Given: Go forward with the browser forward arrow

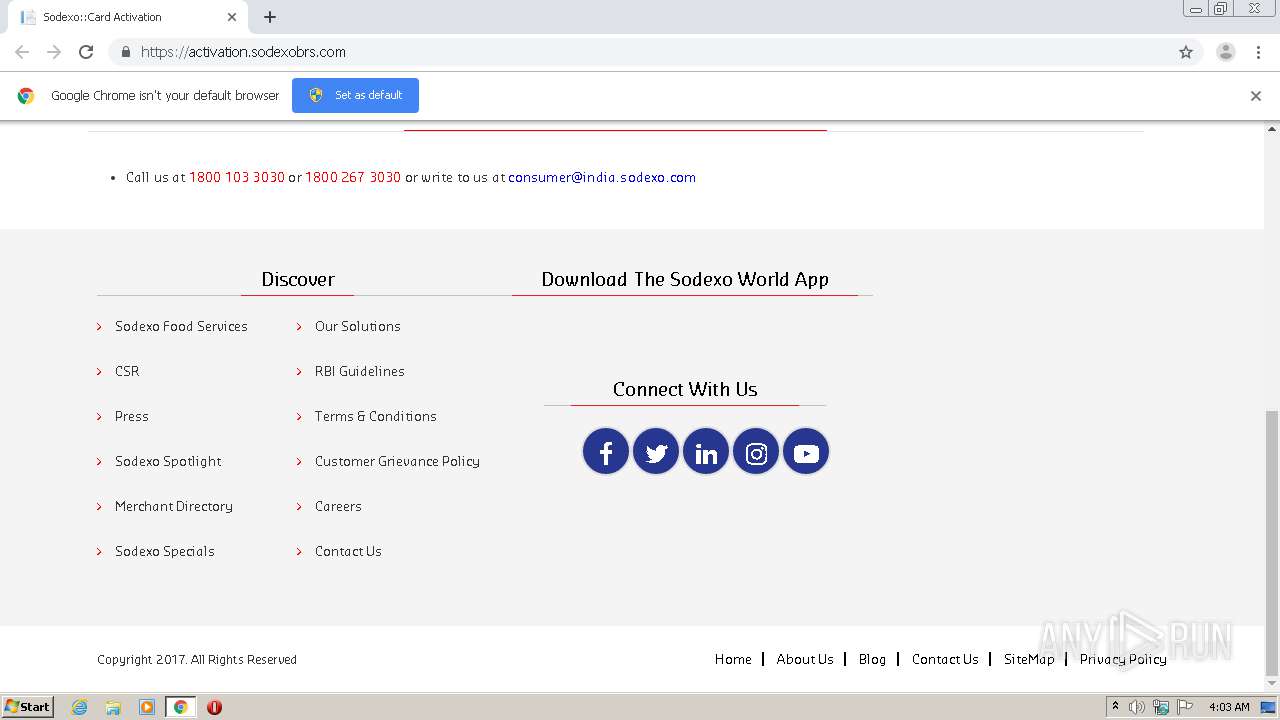Looking at the screenshot, I should (x=54, y=52).
